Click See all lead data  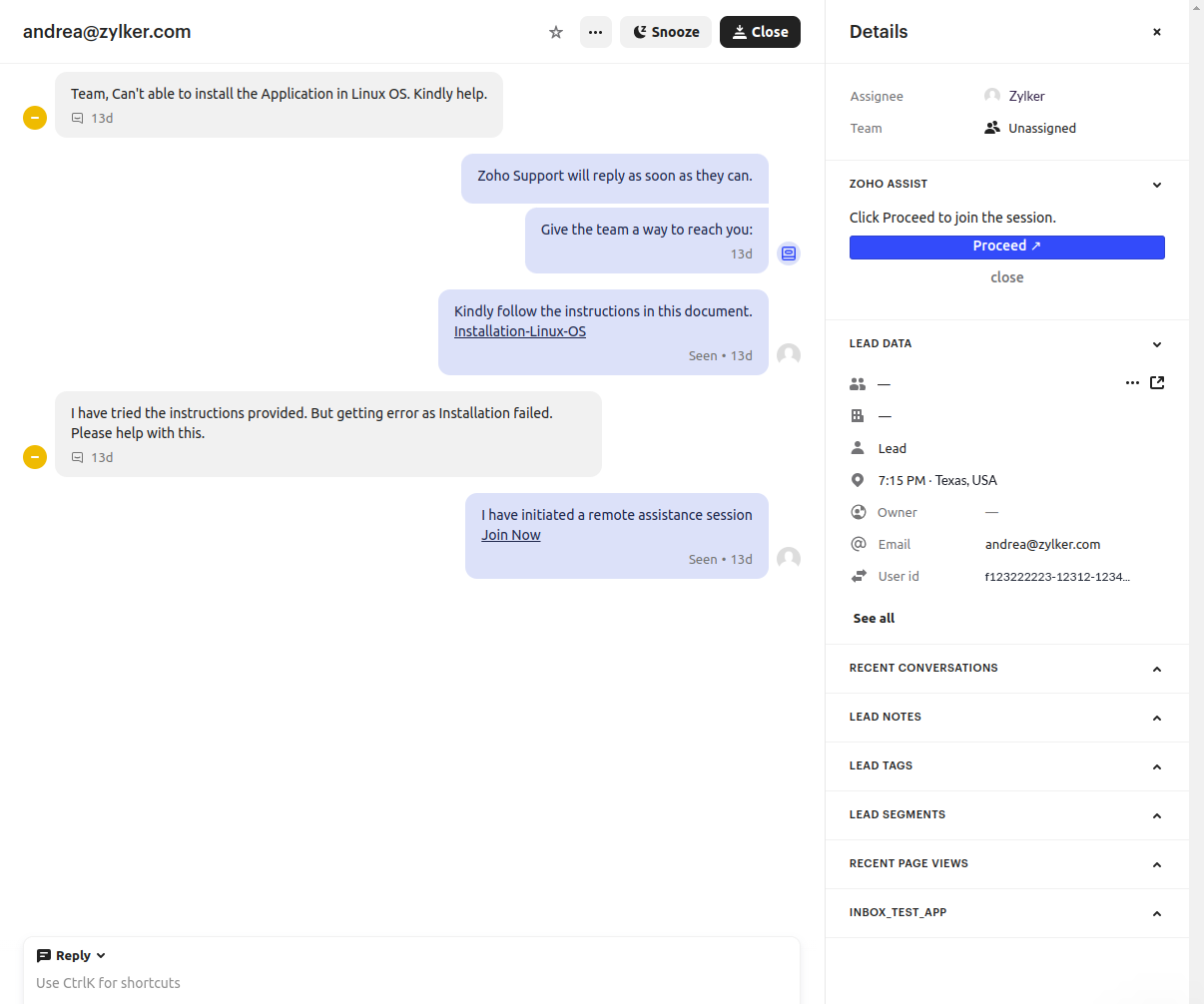[x=874, y=619]
